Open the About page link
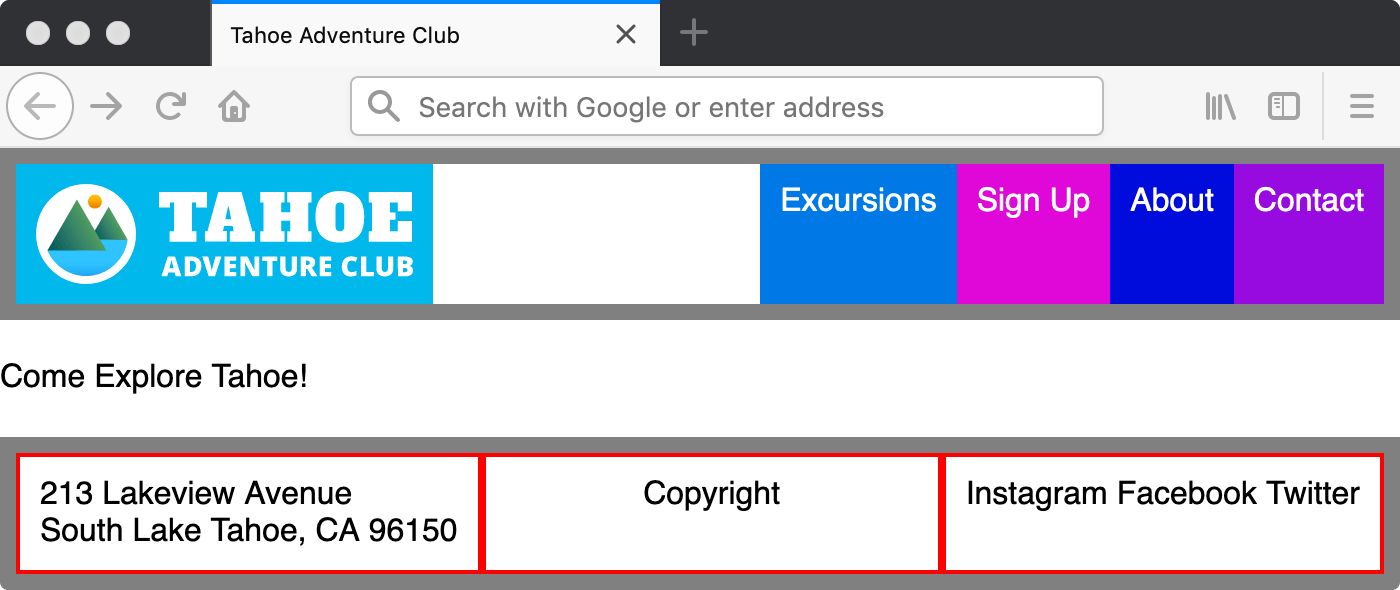 coord(1171,200)
